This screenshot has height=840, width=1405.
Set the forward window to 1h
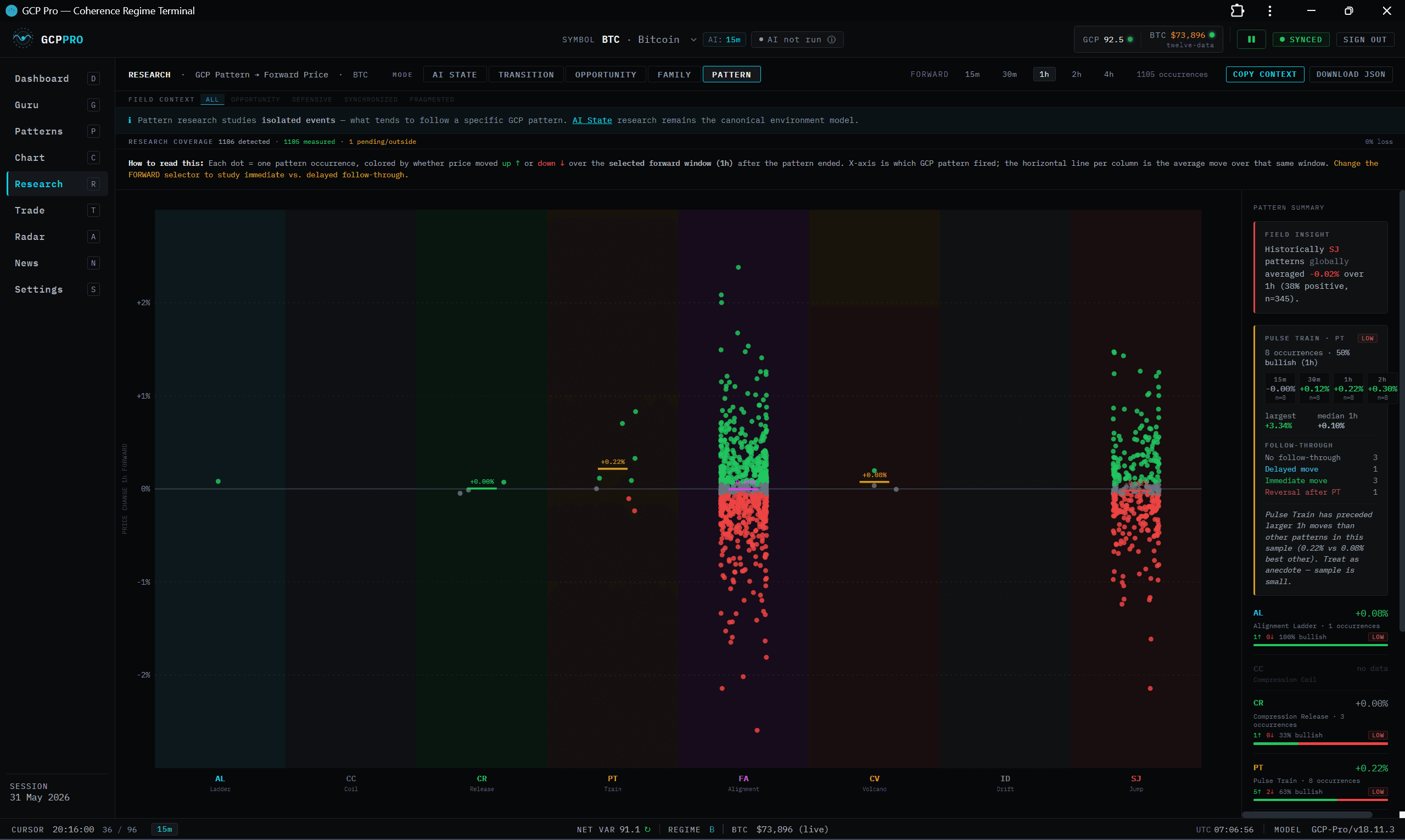point(1044,75)
